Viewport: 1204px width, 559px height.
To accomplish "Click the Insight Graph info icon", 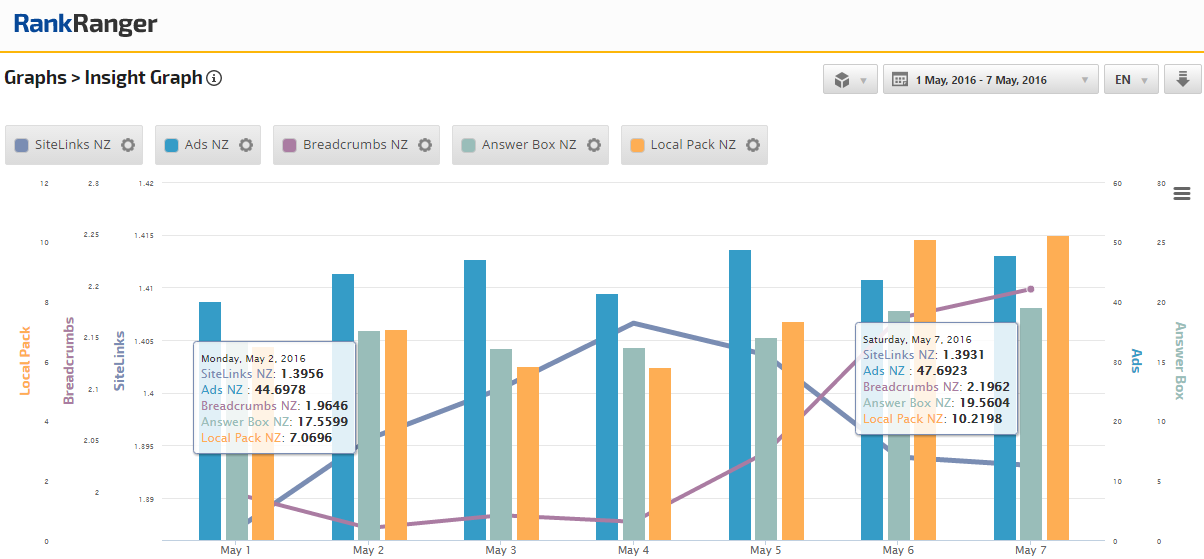I will click(214, 78).
